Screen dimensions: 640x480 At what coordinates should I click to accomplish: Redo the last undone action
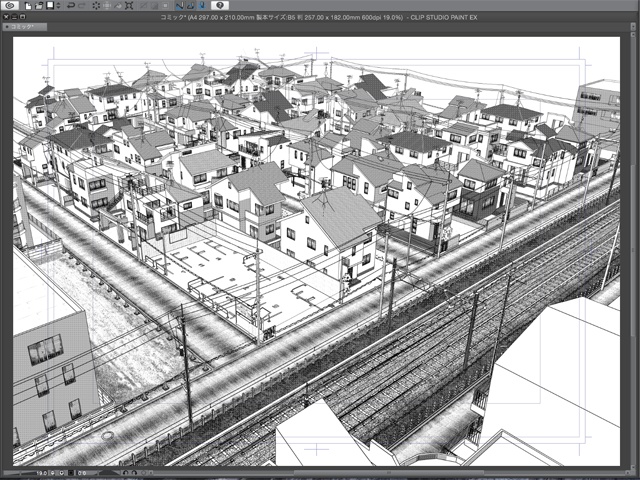[82, 6]
